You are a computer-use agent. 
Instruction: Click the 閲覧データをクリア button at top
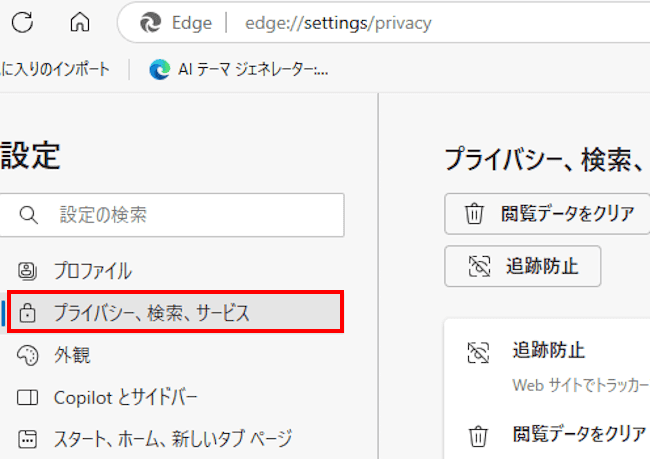(547, 214)
